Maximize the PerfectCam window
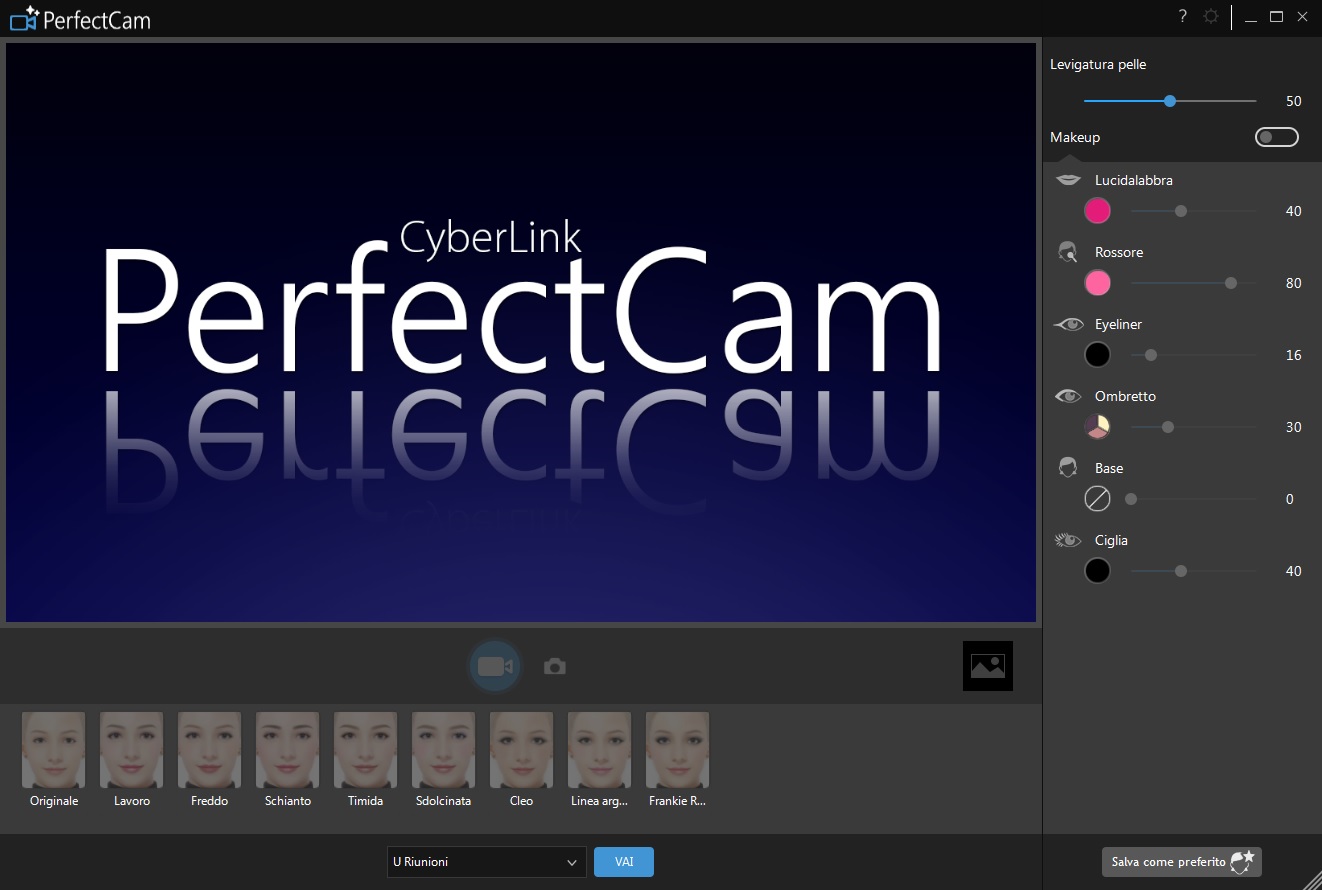The height and width of the screenshot is (890, 1322). coord(1276,16)
